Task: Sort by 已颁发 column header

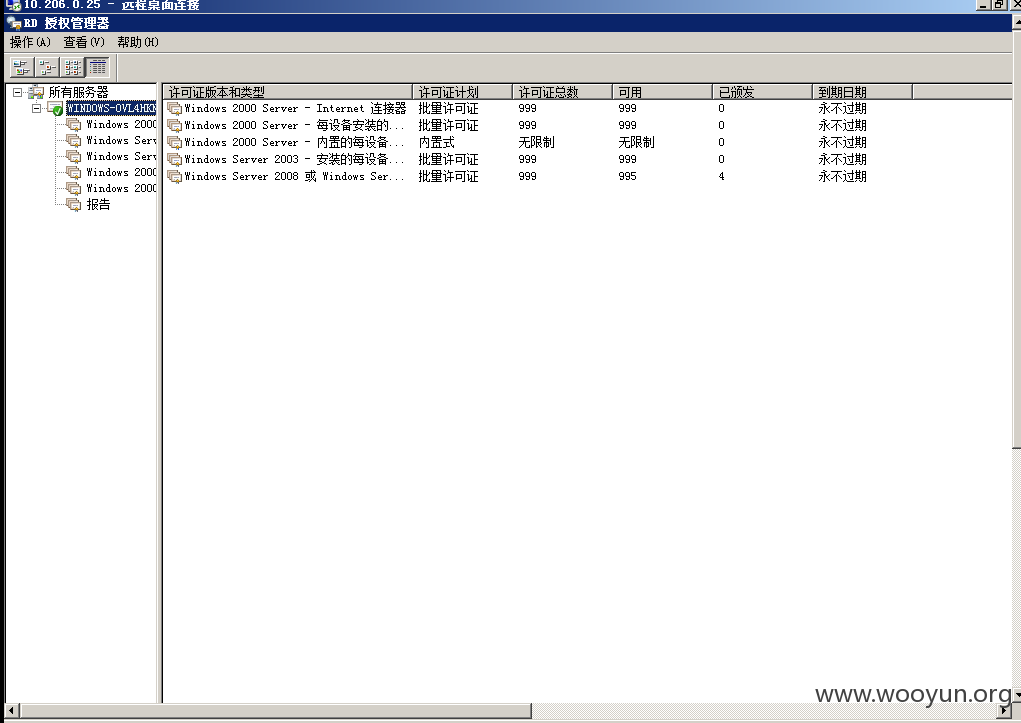Action: point(762,92)
